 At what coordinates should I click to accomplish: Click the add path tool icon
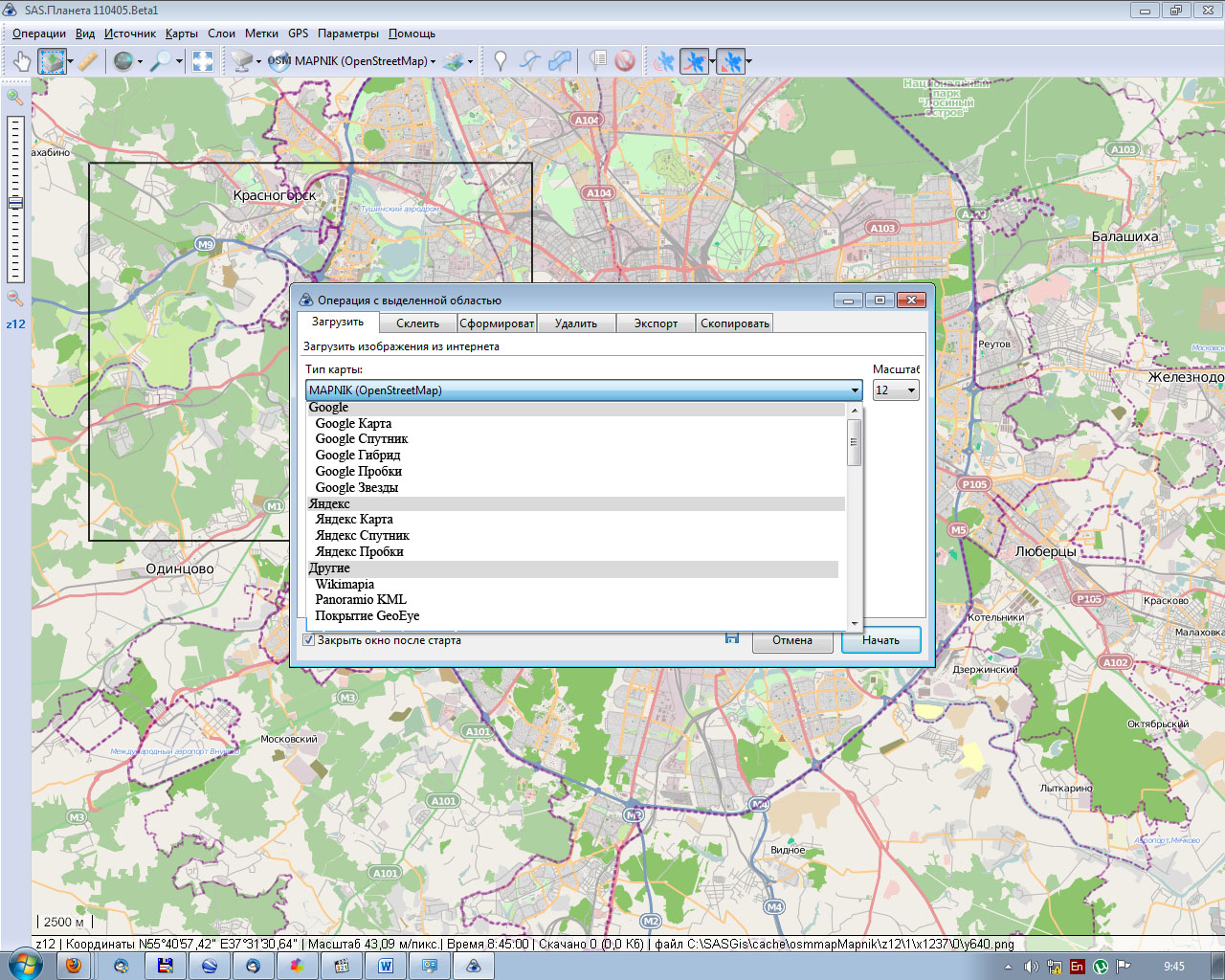coord(529,61)
